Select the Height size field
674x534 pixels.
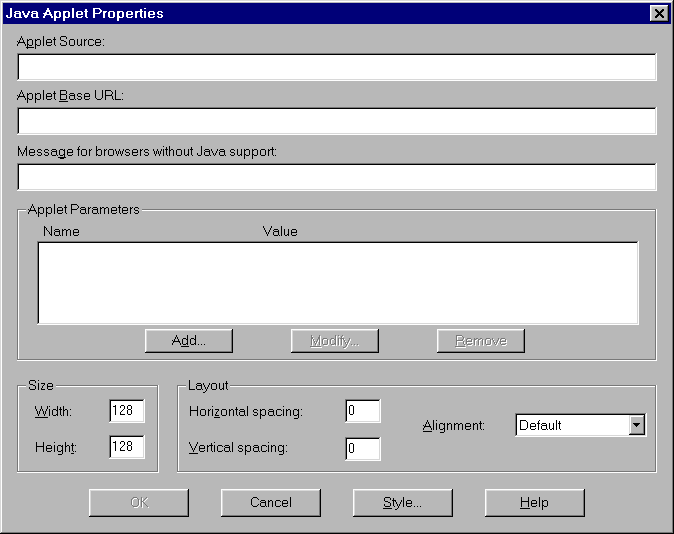click(127, 447)
